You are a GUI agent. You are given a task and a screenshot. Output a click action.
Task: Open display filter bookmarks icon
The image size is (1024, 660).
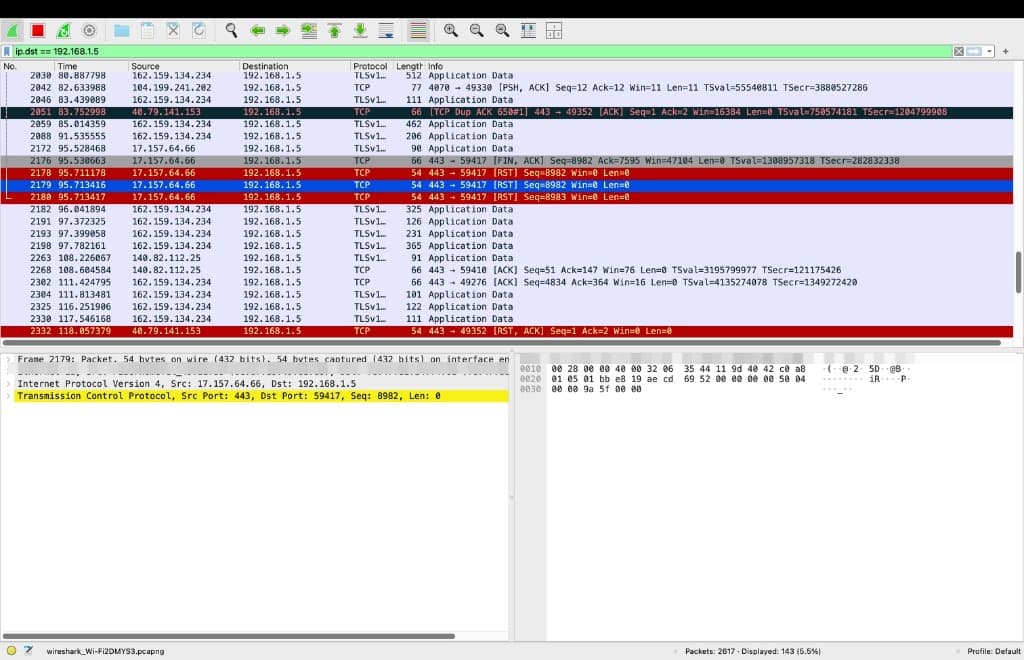(7, 51)
